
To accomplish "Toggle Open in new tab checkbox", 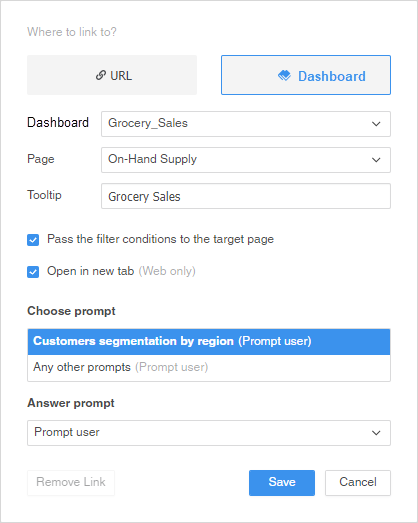I will click(x=33, y=272).
